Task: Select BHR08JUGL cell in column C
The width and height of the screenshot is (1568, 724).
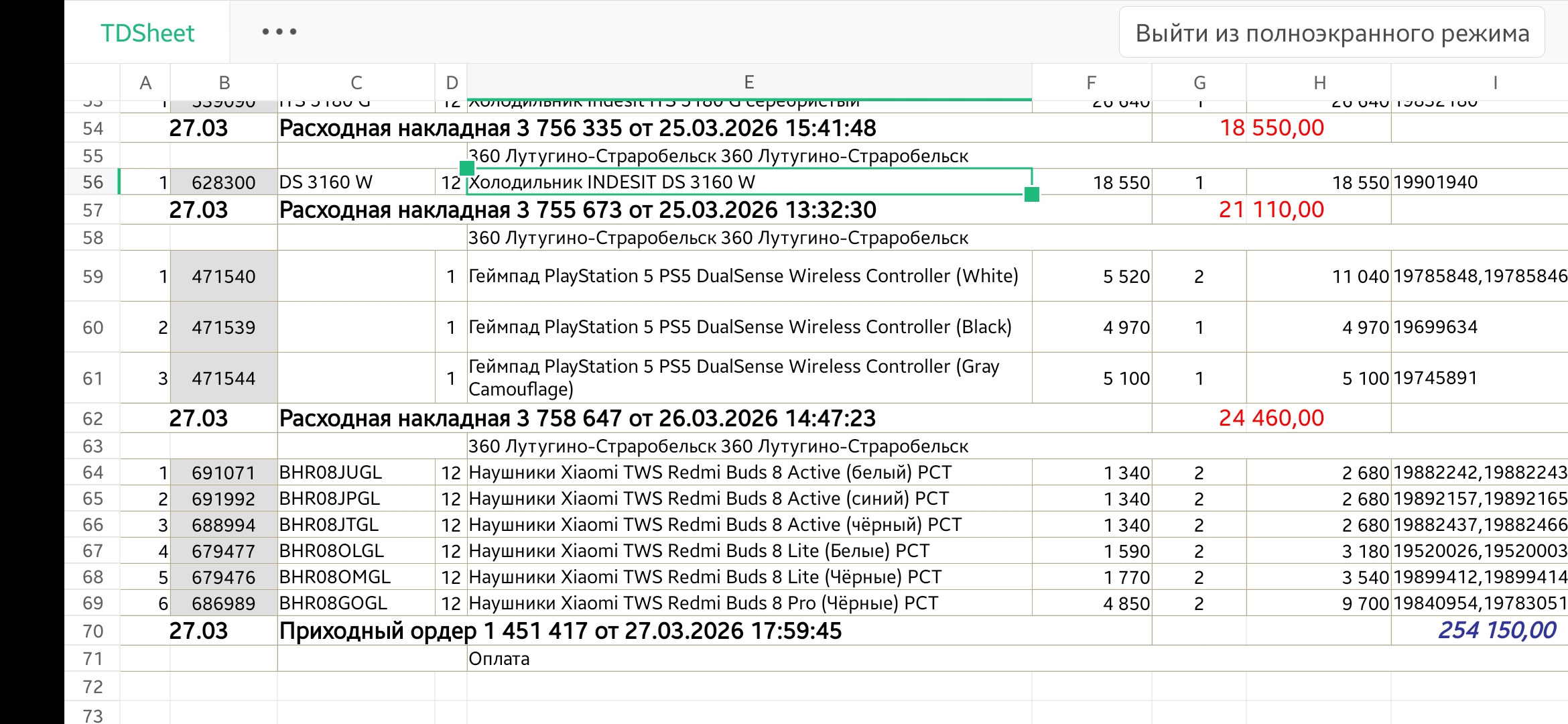Action: pyautogui.click(x=356, y=472)
